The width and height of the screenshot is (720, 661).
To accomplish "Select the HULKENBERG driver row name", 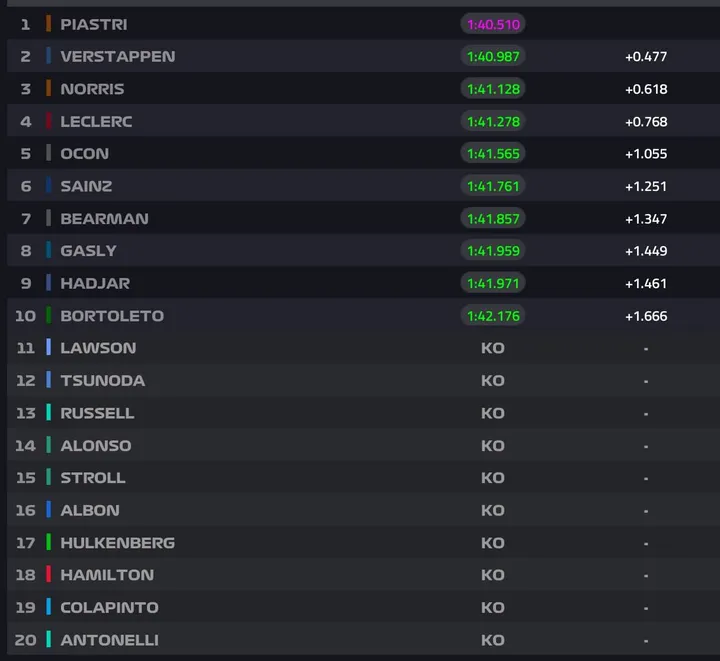I will pyautogui.click(x=117, y=543).
